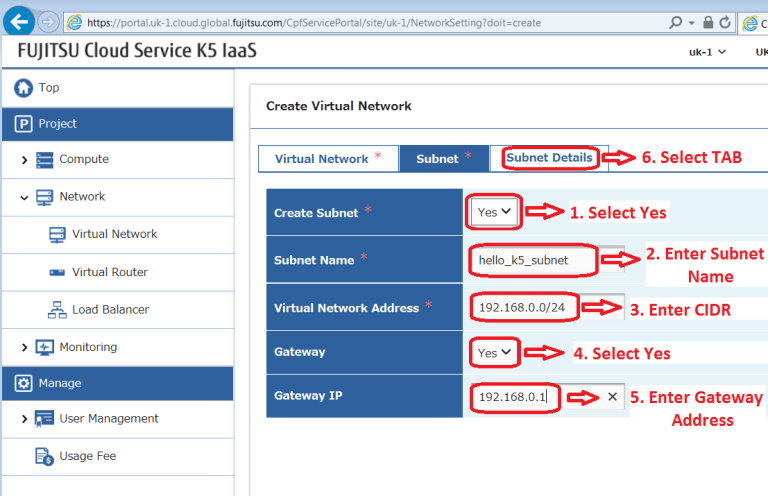
Task: Click the search magnifier in address bar
Action: (675, 22)
